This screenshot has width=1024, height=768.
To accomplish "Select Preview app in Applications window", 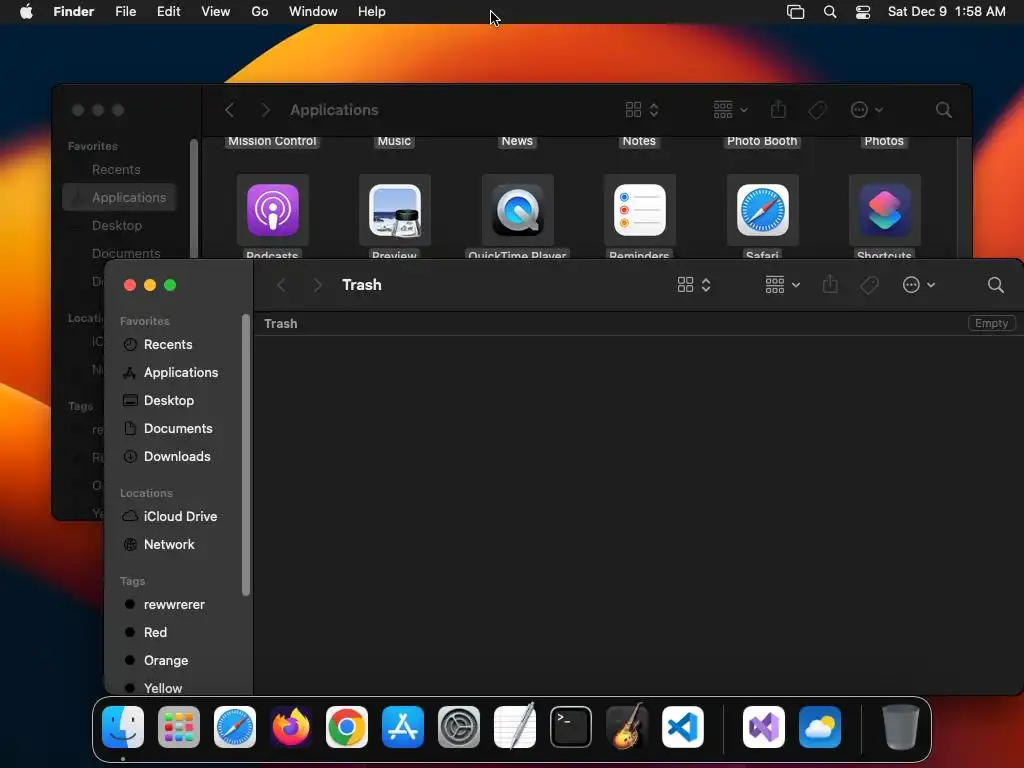I will (x=395, y=210).
